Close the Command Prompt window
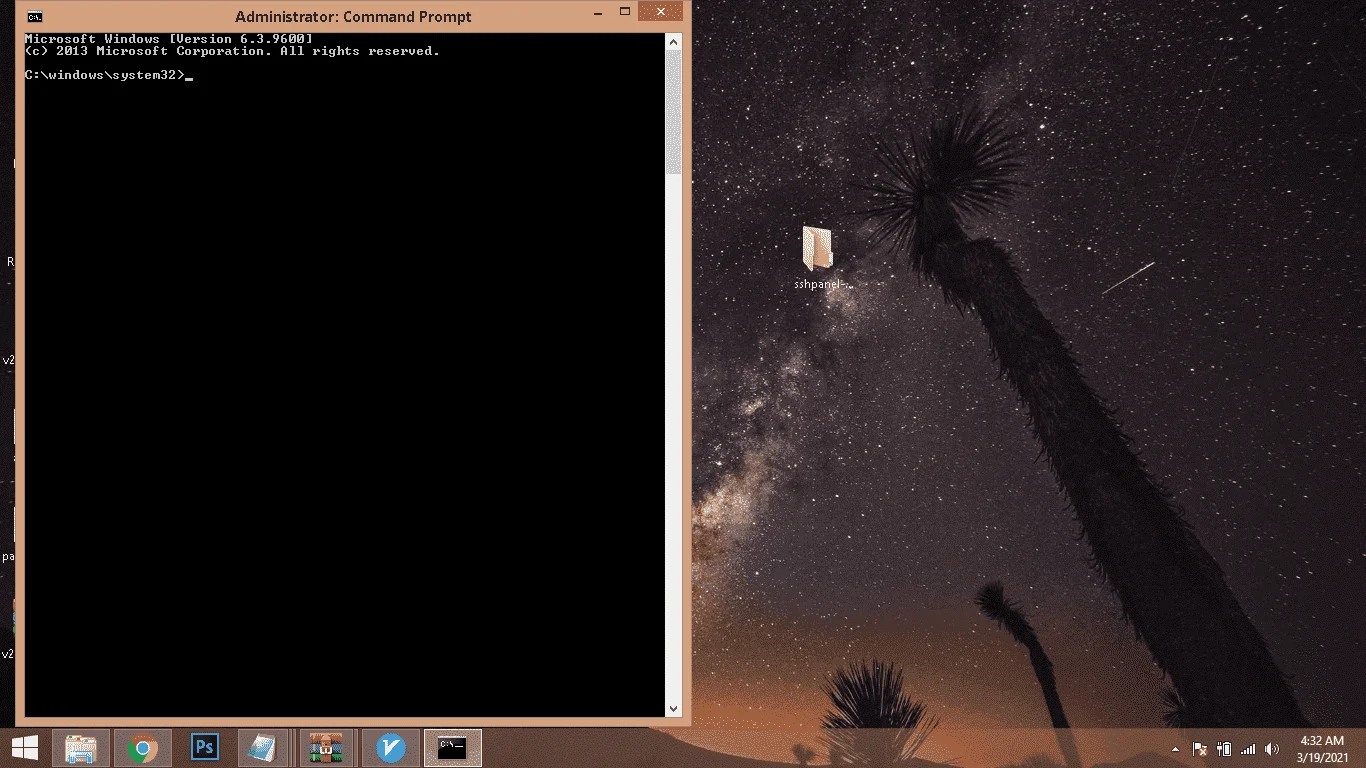This screenshot has width=1366, height=768. pyautogui.click(x=661, y=12)
